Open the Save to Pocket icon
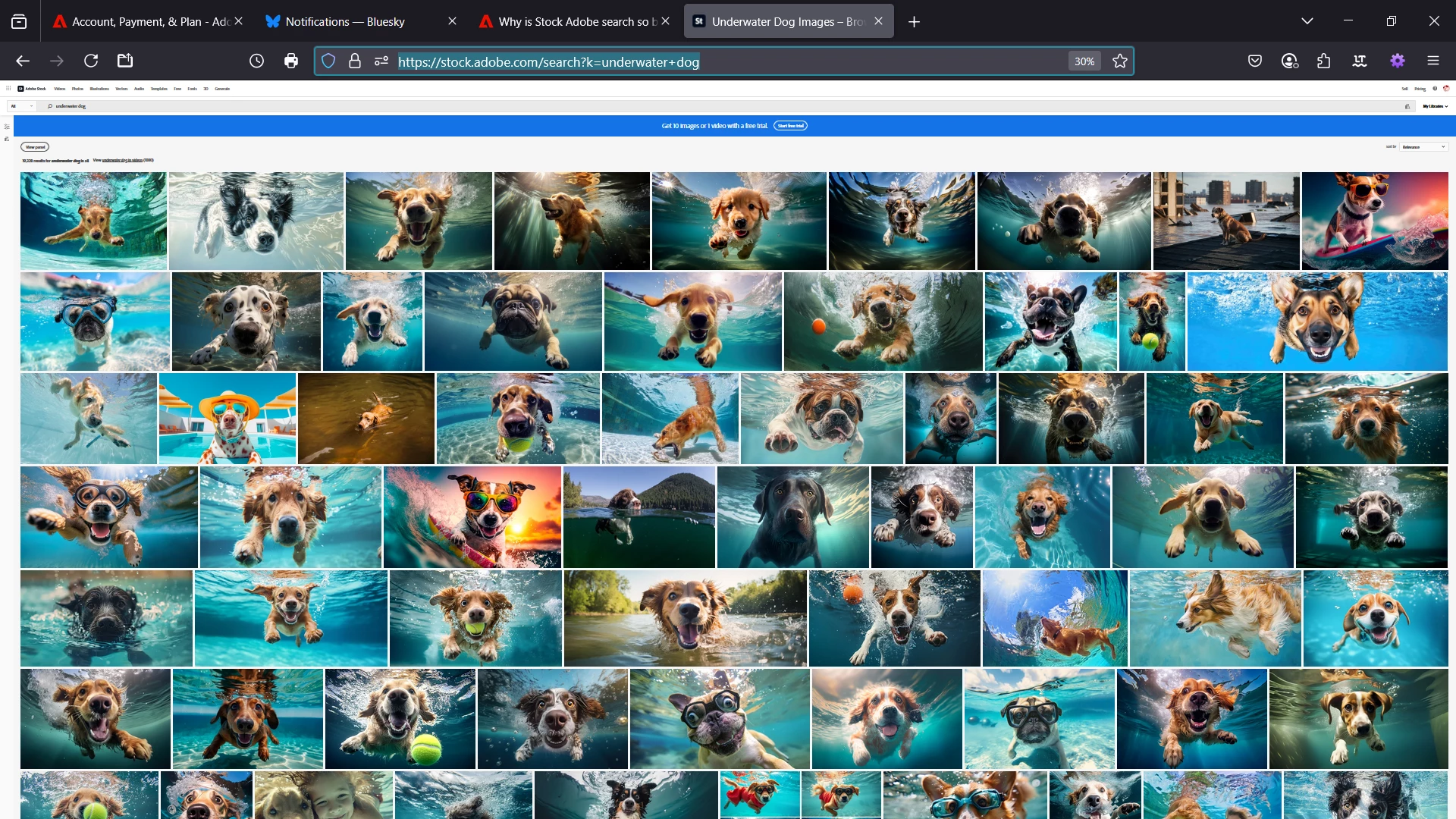Image resolution: width=1456 pixels, height=819 pixels. coord(1255,61)
